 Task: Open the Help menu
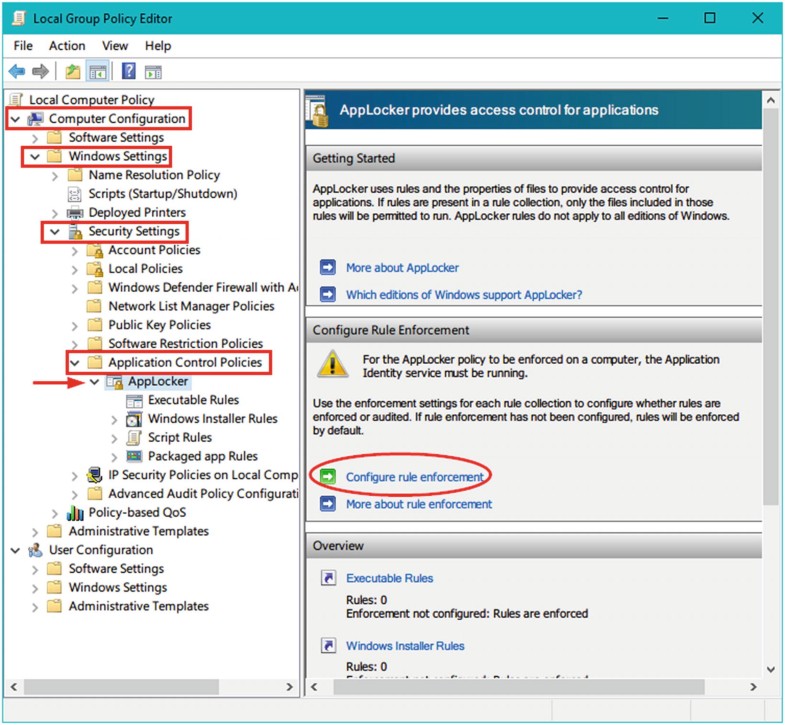(x=158, y=46)
